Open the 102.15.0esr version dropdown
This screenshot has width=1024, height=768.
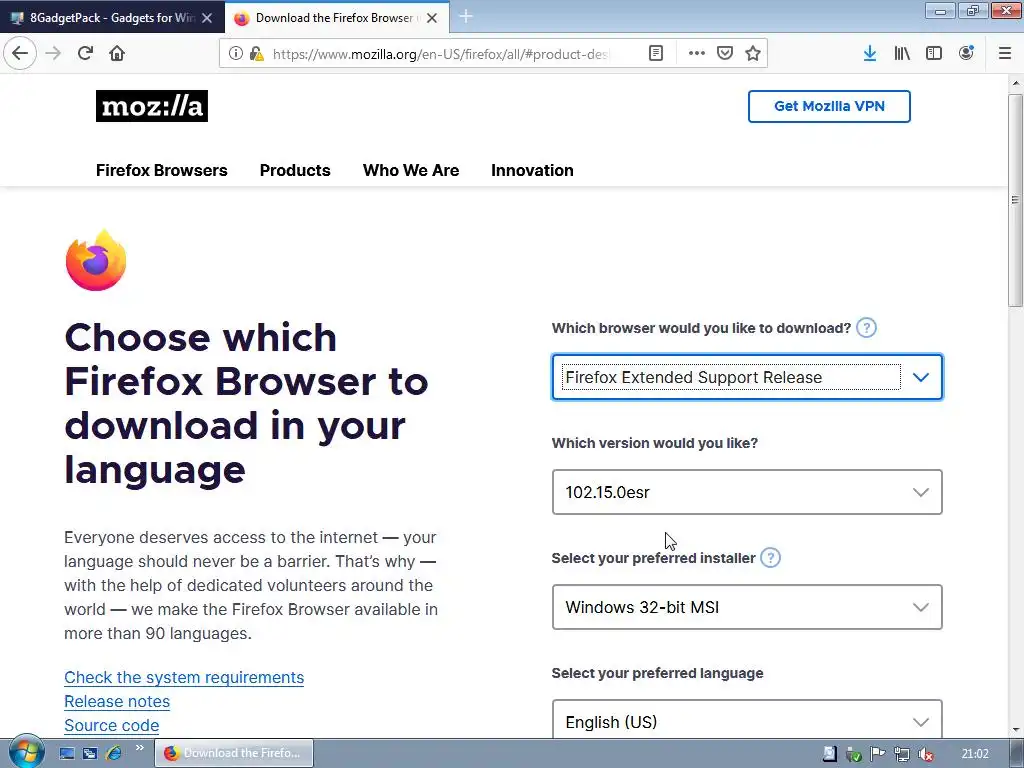[747, 492]
